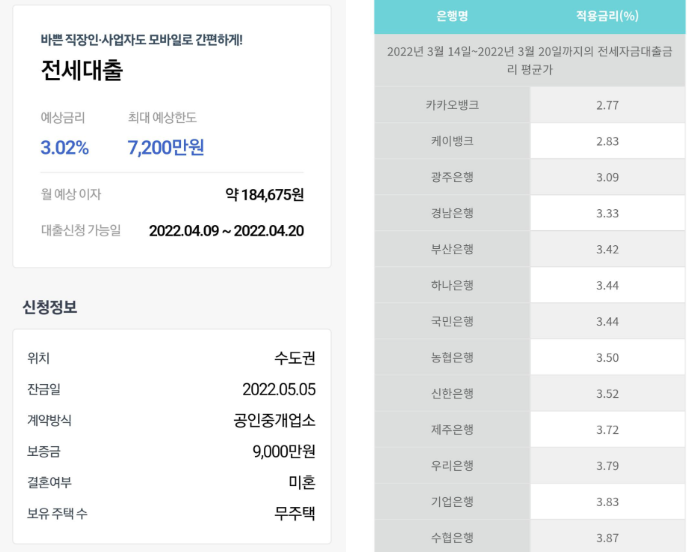Viewport: 687px width, 553px height.
Task: Click the 위치 row label
Action: (39, 358)
